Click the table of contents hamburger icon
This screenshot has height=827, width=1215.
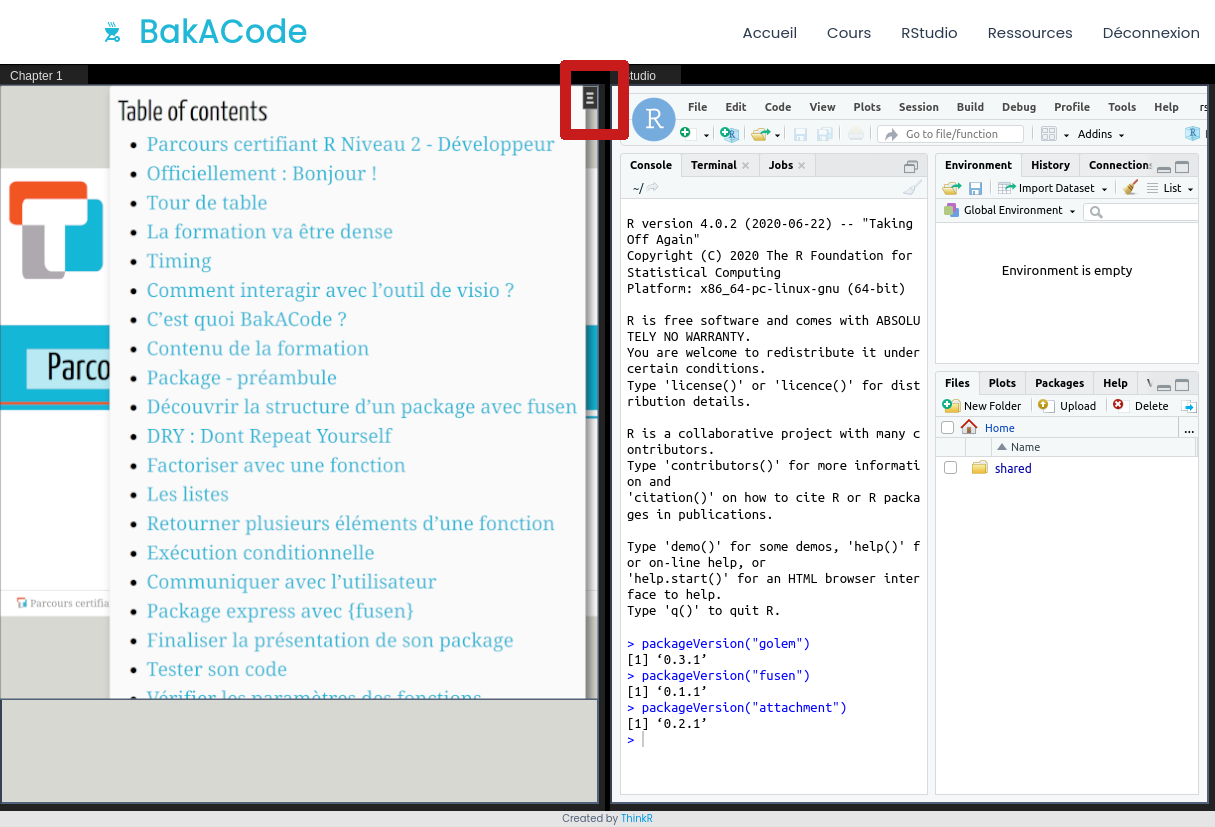point(590,97)
